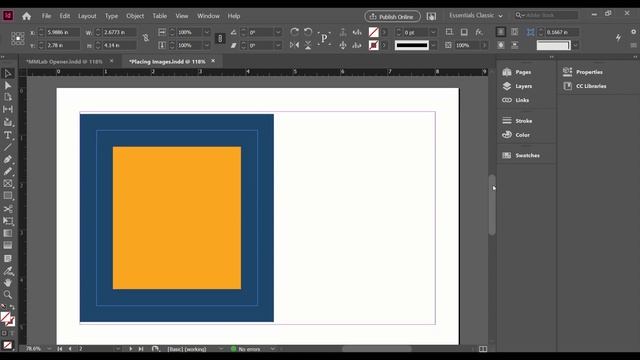Flip the object horizontally
The image size is (640, 360).
pos(294,45)
